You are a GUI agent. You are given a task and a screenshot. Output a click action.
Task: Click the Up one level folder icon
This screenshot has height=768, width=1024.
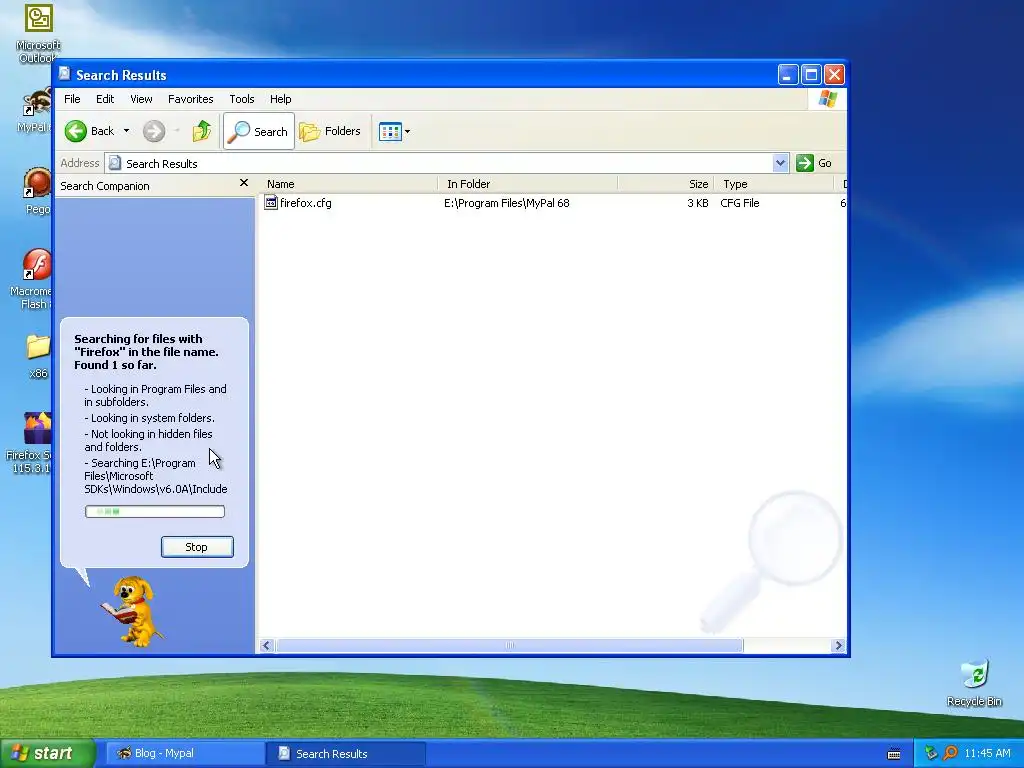pyautogui.click(x=201, y=131)
